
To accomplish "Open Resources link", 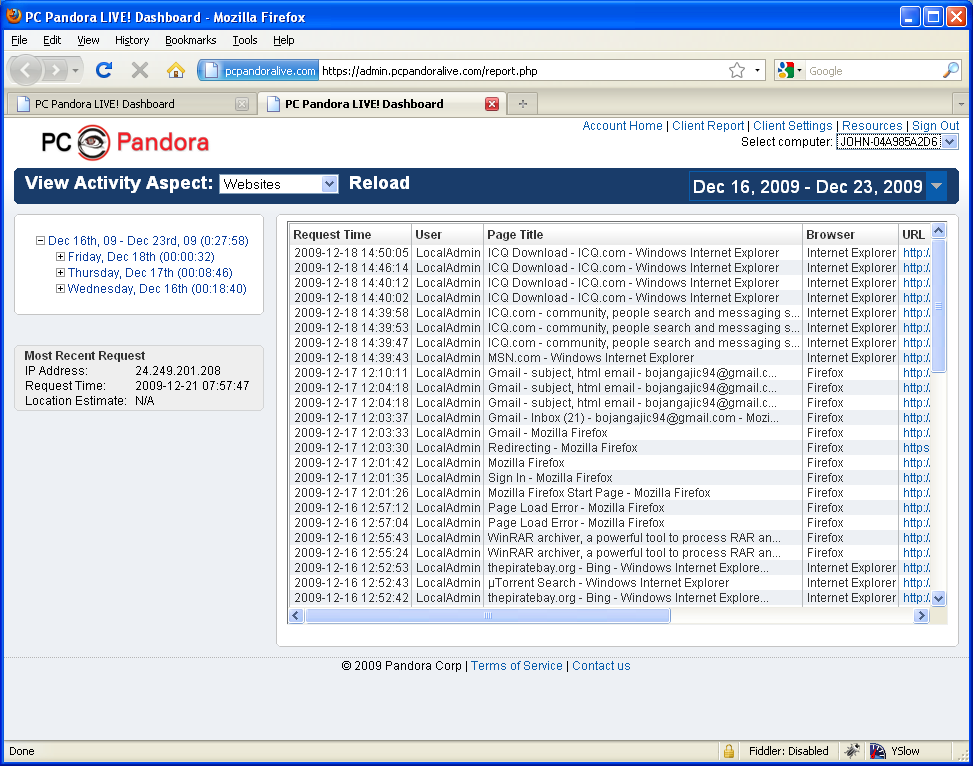I will coord(872,125).
